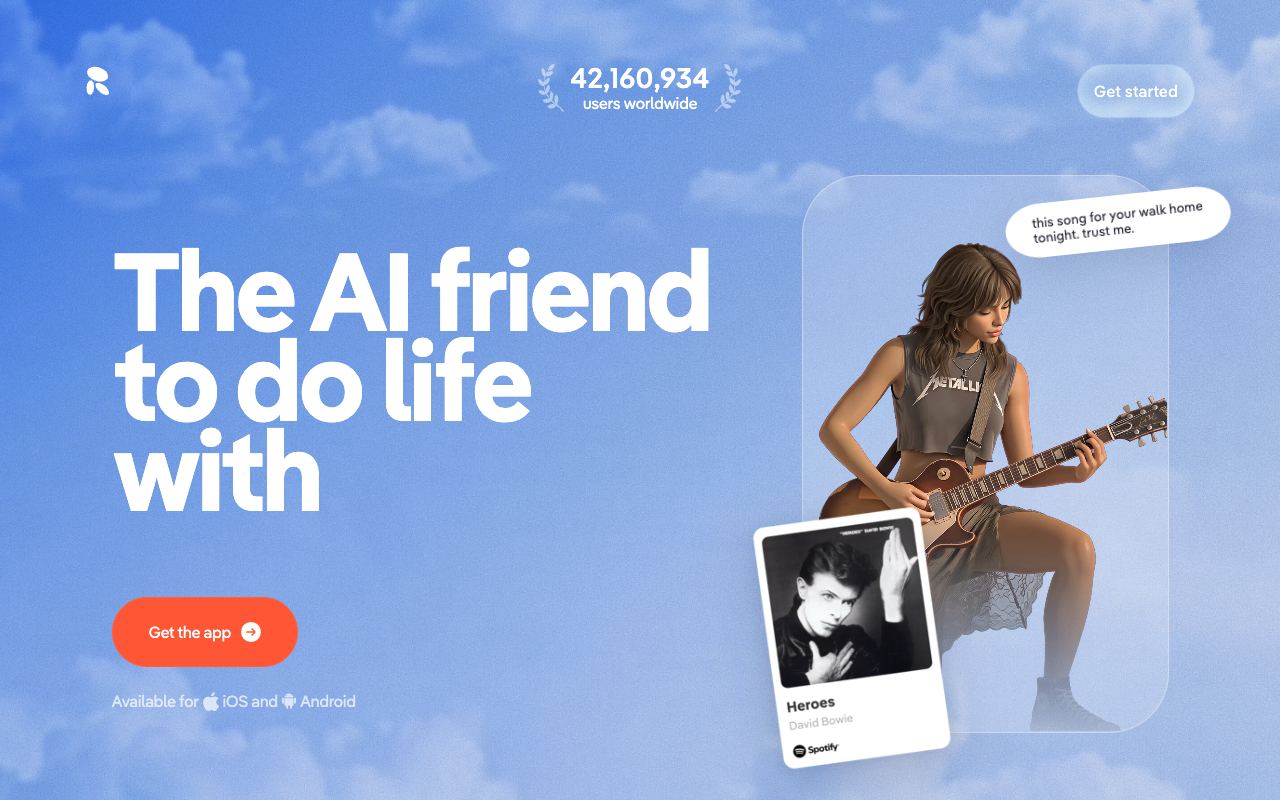The height and width of the screenshot is (800, 1280).
Task: Click the Spotify logo on the song card
Action: coord(815,750)
